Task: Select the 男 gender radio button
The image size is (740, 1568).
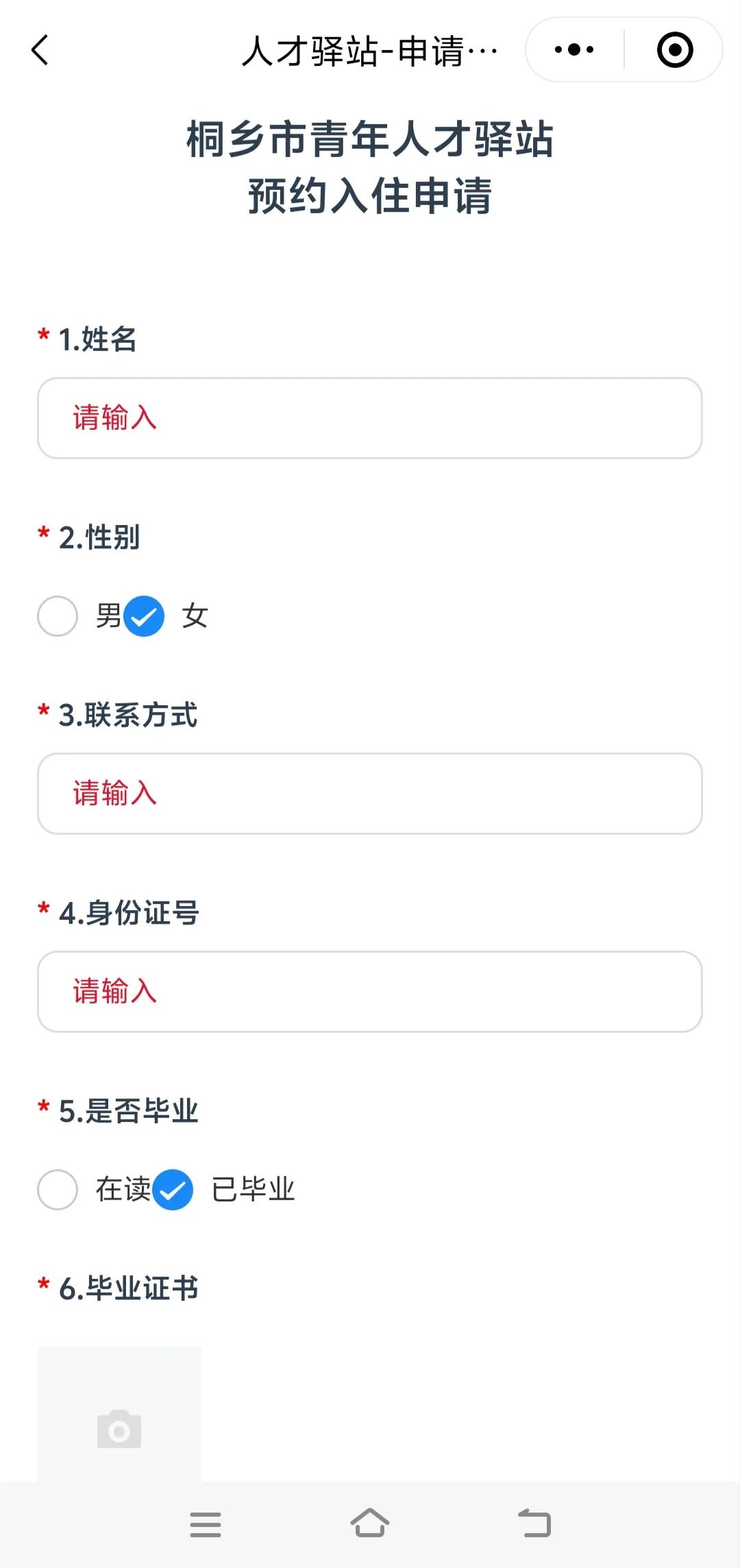Action: coord(58,616)
